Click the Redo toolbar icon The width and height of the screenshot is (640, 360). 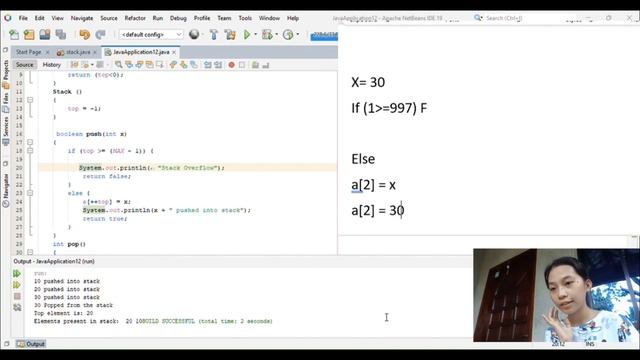pyautogui.click(x=100, y=35)
